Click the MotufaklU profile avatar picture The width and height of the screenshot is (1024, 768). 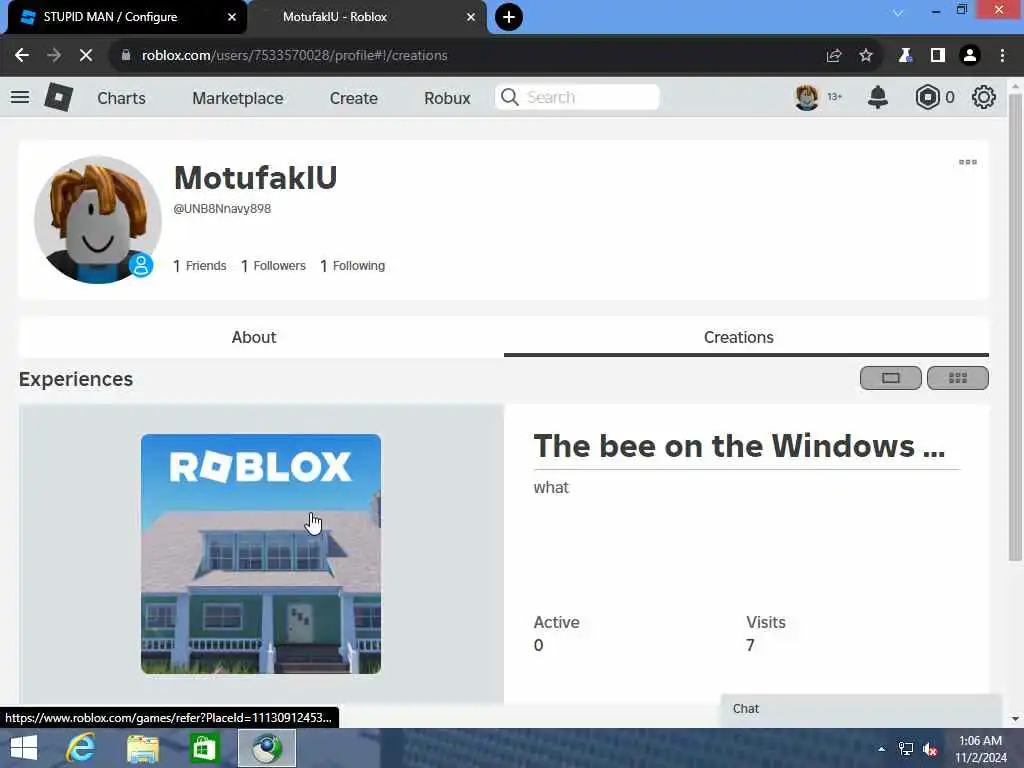pos(97,220)
